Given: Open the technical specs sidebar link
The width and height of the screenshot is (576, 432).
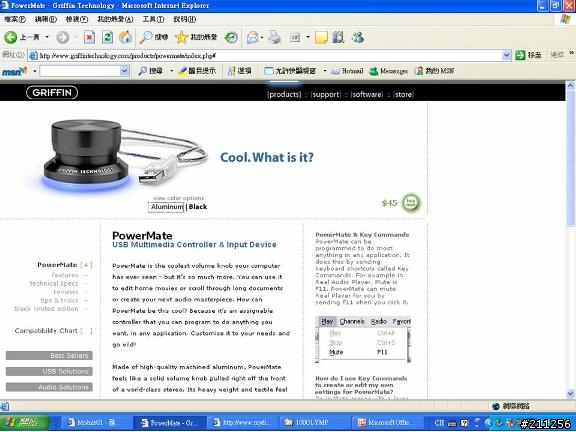Looking at the screenshot, I should click(x=54, y=283).
